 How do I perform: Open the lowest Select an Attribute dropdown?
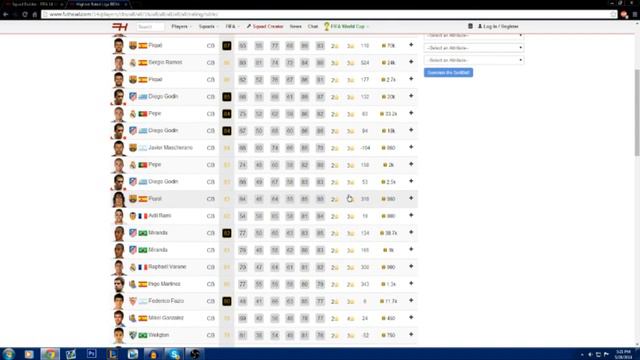(x=474, y=60)
